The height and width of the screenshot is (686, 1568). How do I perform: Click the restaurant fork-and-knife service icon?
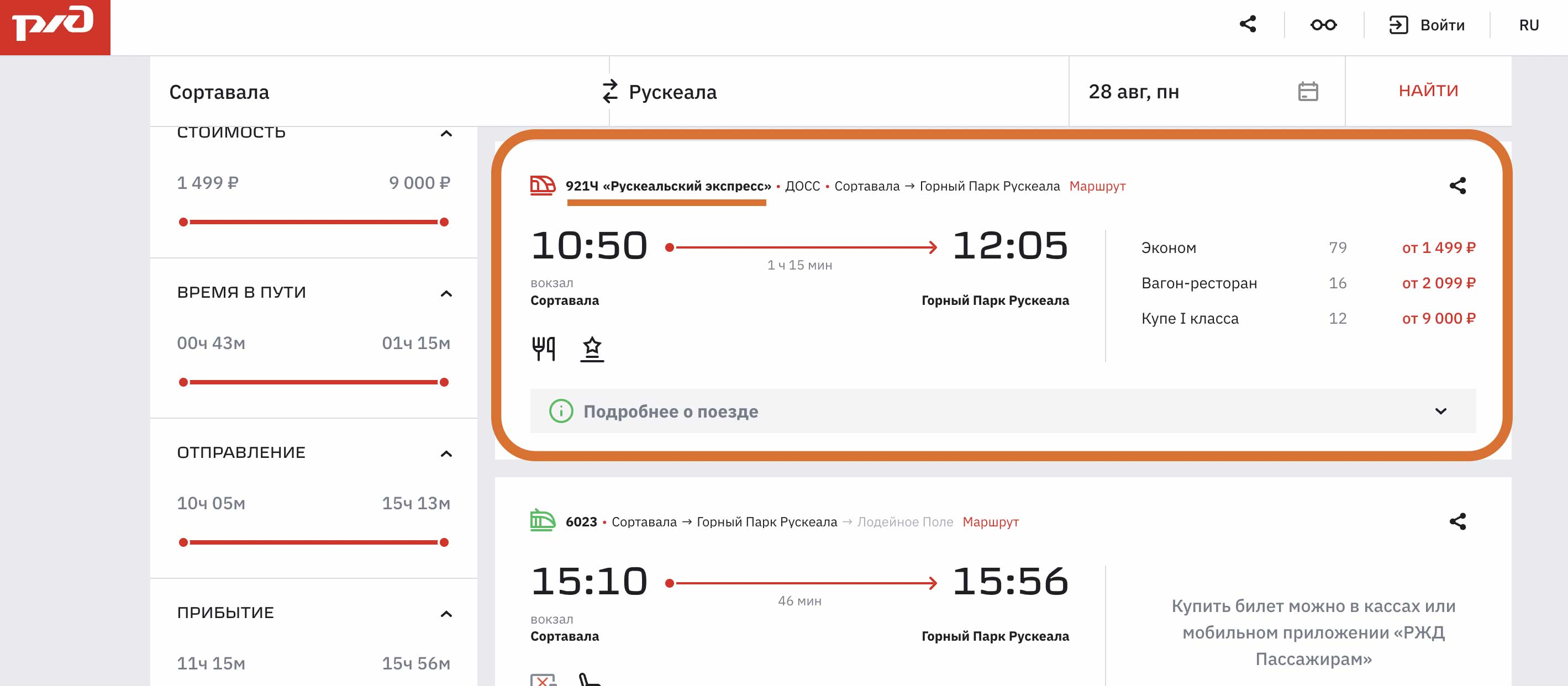pos(543,349)
